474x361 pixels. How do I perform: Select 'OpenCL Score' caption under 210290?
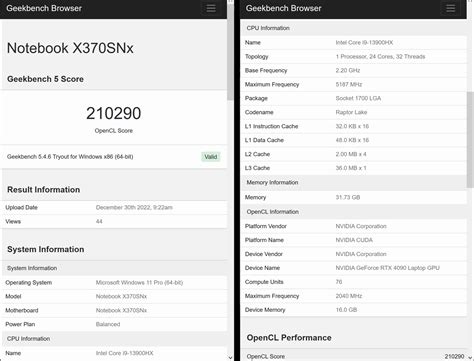114,131
